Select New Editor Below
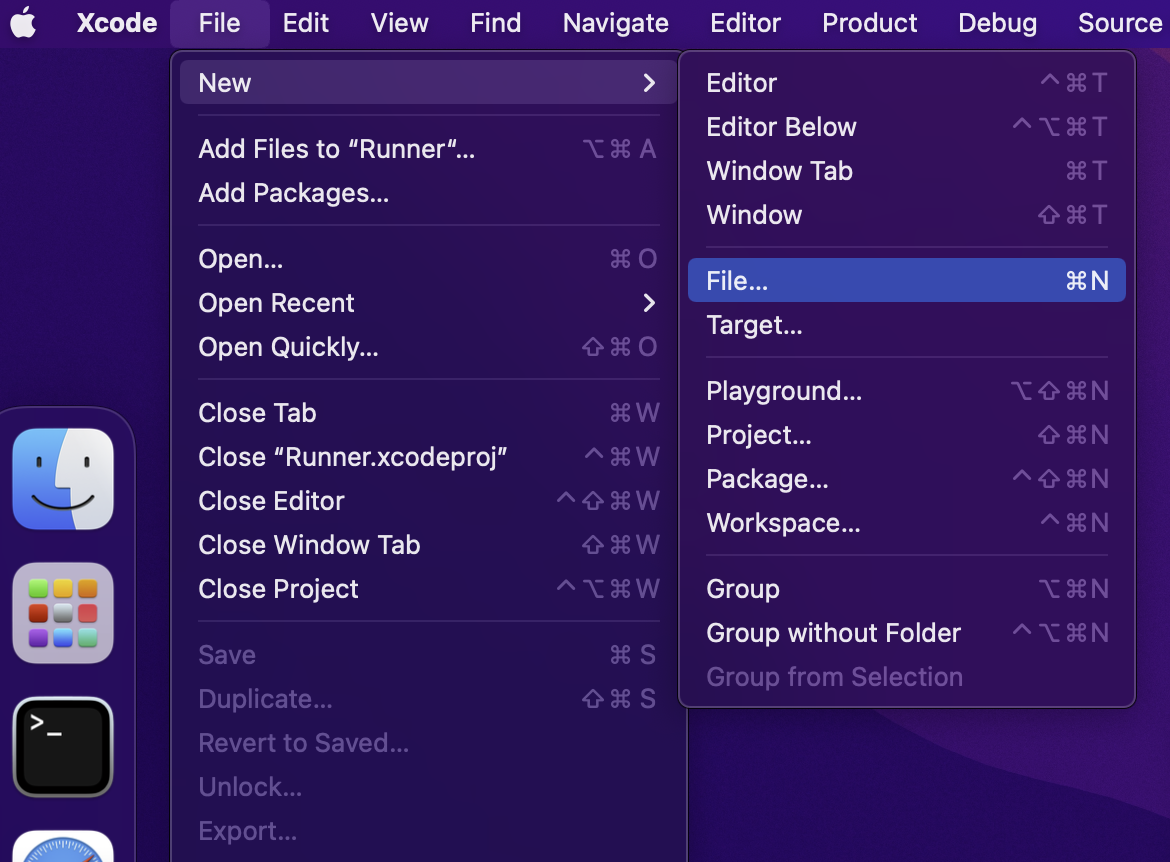 pos(907,126)
